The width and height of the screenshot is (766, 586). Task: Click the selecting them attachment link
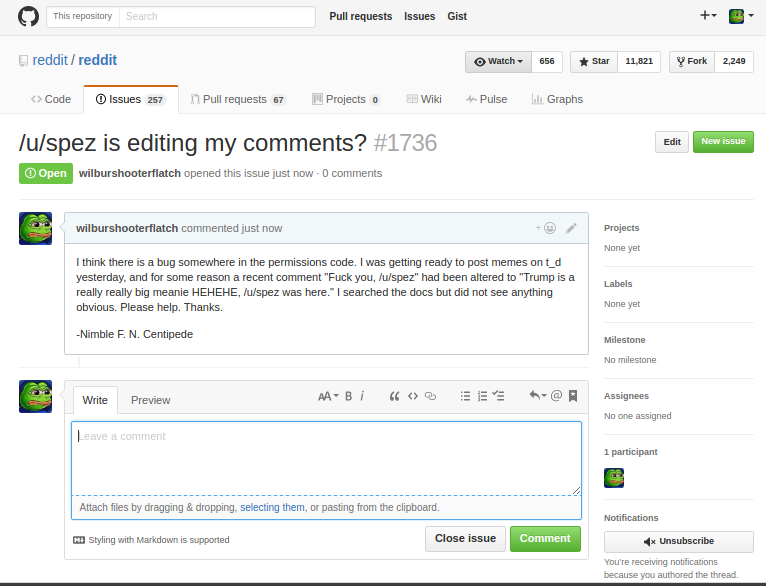(272, 507)
